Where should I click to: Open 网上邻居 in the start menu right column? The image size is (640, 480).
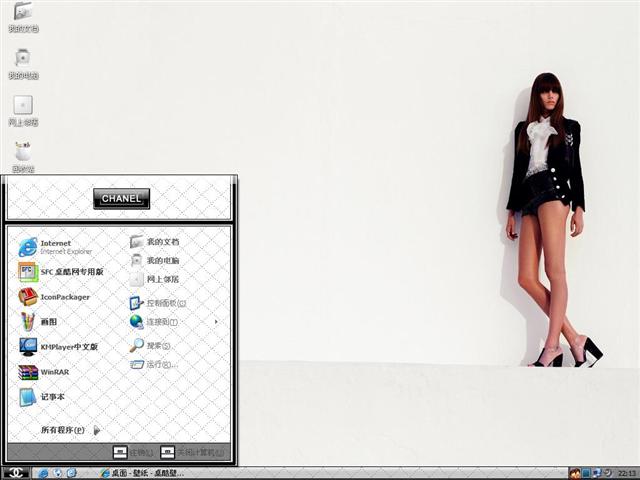click(x=154, y=279)
